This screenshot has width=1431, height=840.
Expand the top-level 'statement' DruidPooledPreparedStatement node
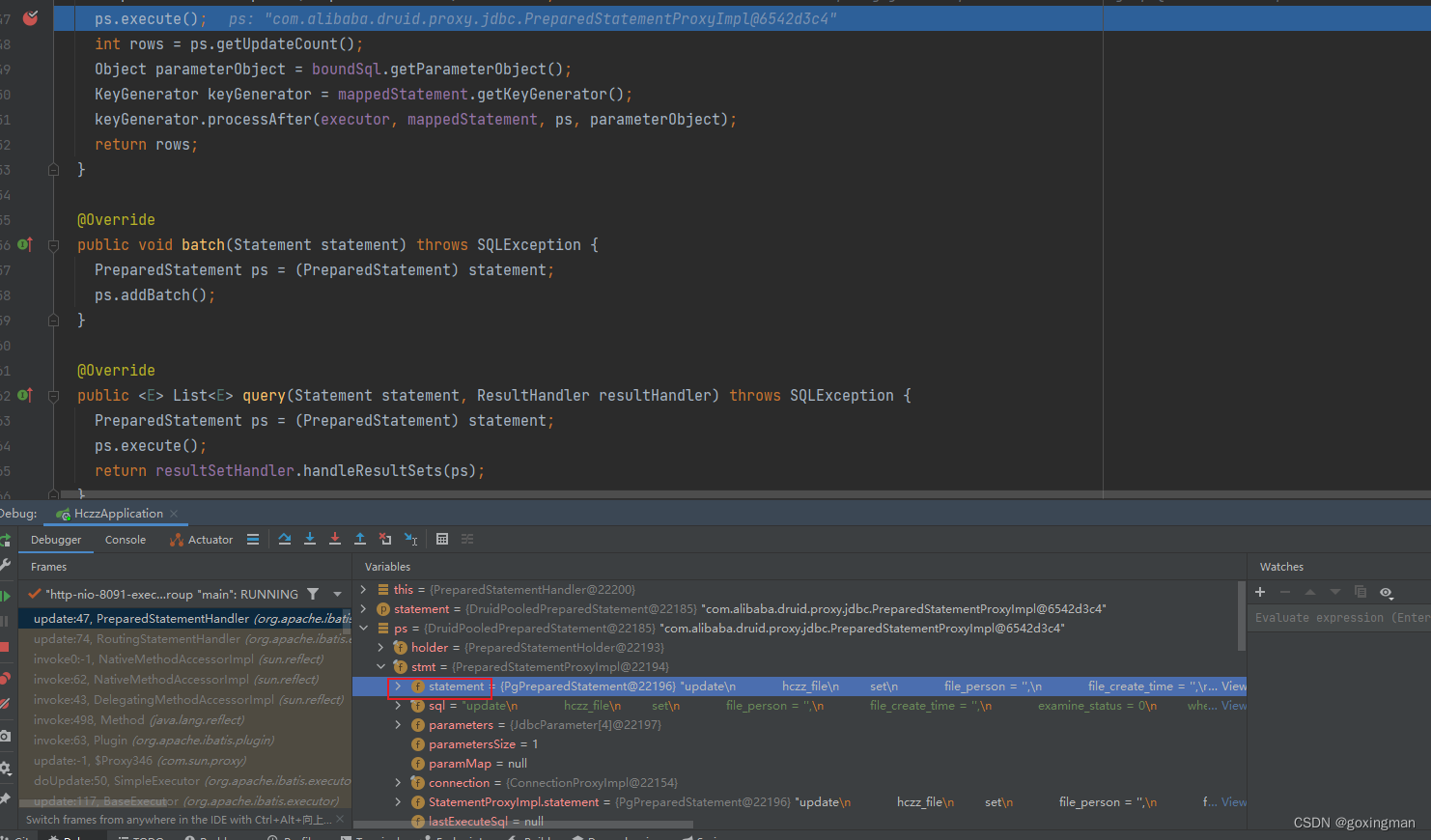coord(364,608)
